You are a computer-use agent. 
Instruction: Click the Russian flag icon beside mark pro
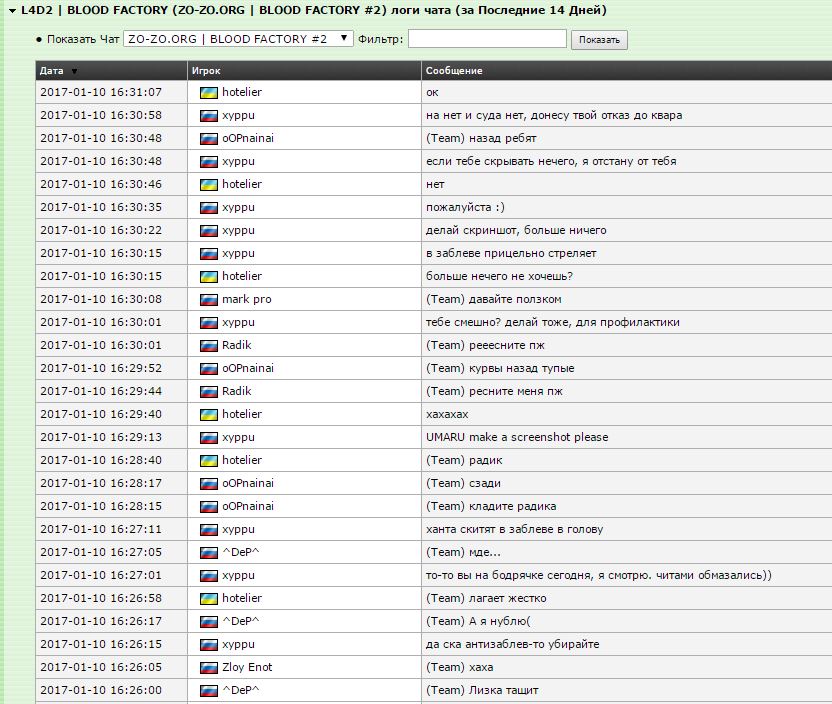click(209, 299)
